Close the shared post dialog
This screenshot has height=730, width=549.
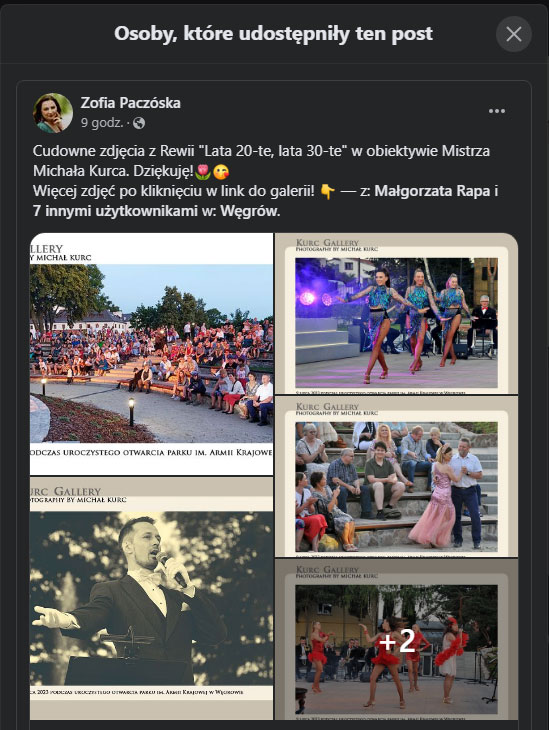click(x=514, y=34)
